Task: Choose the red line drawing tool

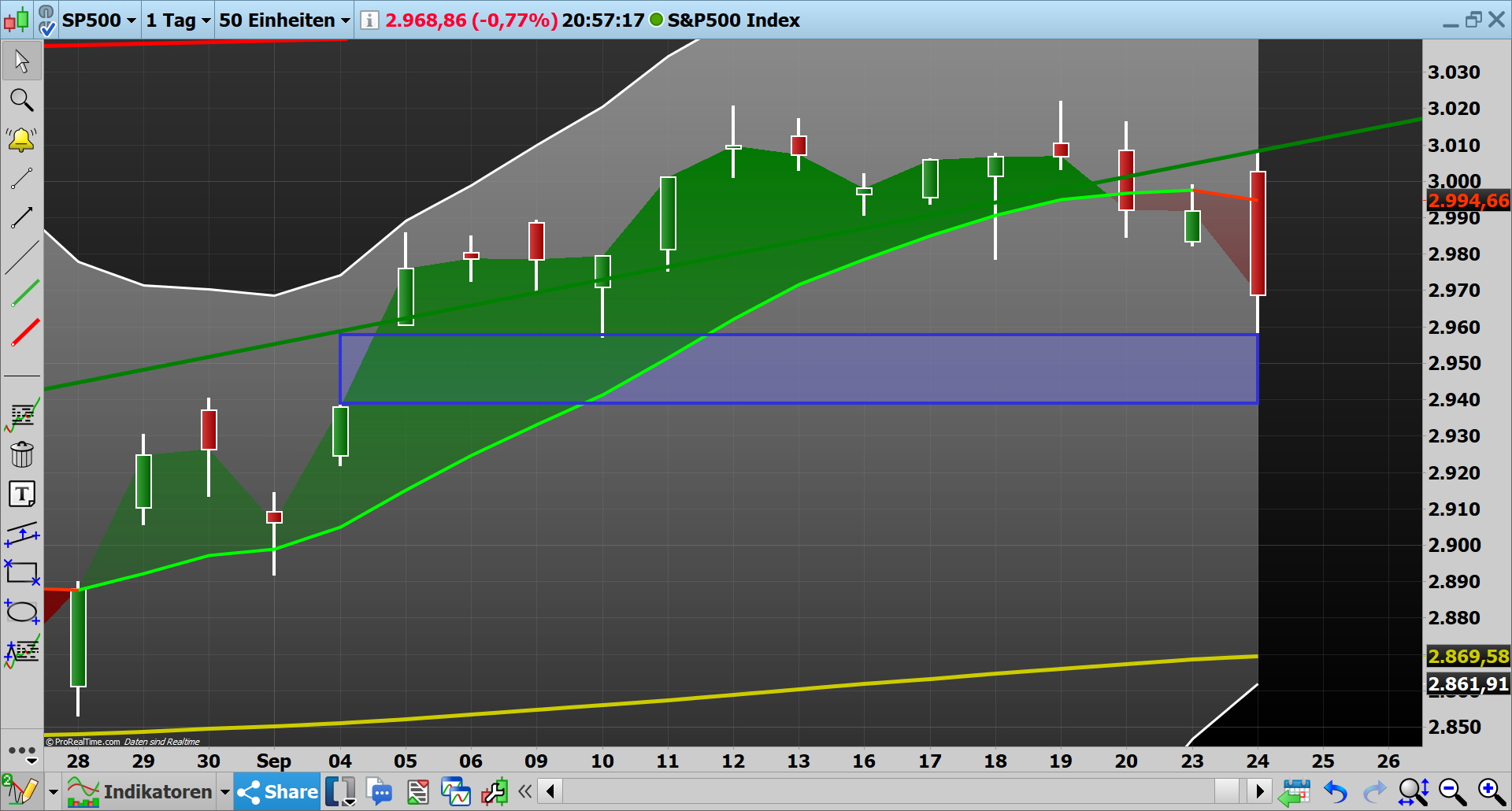Action: [x=24, y=333]
